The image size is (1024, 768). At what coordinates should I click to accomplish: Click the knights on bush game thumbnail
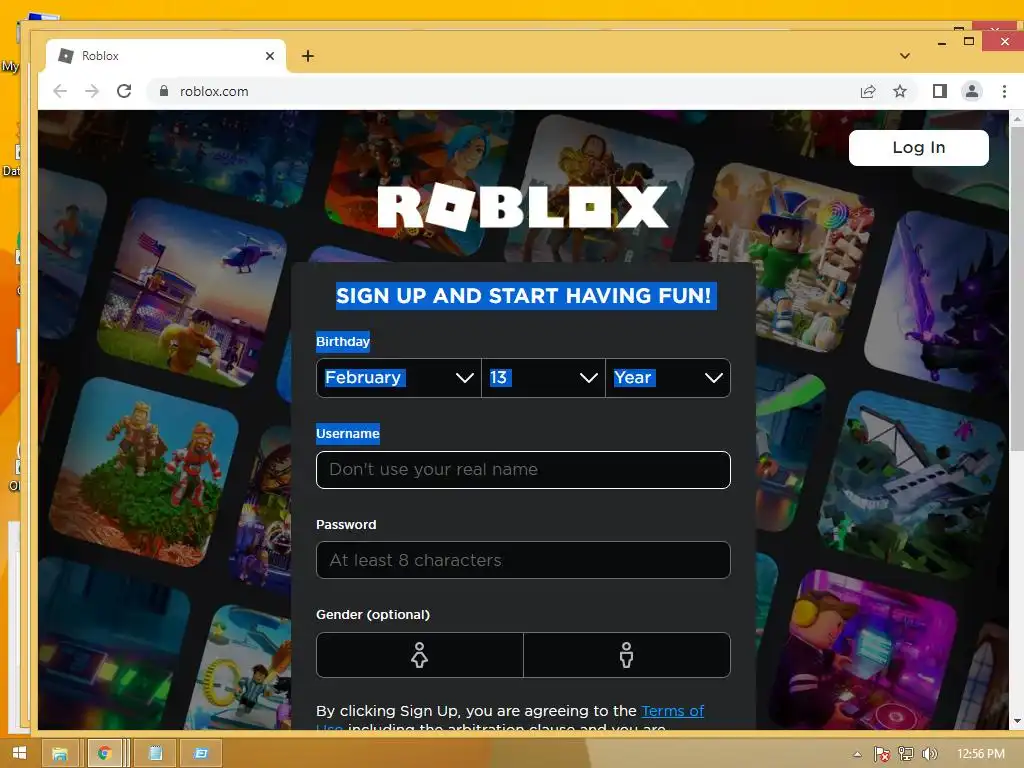point(145,472)
